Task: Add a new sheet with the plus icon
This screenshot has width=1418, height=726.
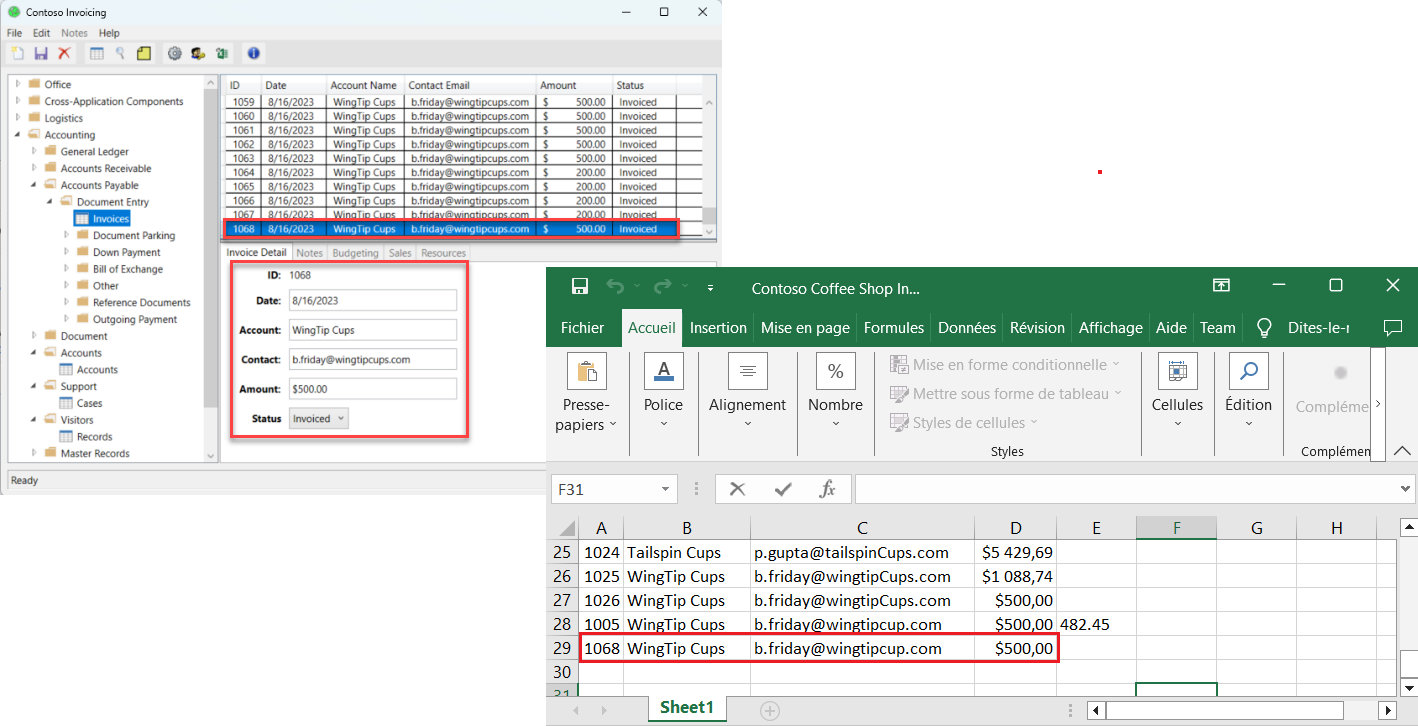Action: [x=770, y=711]
